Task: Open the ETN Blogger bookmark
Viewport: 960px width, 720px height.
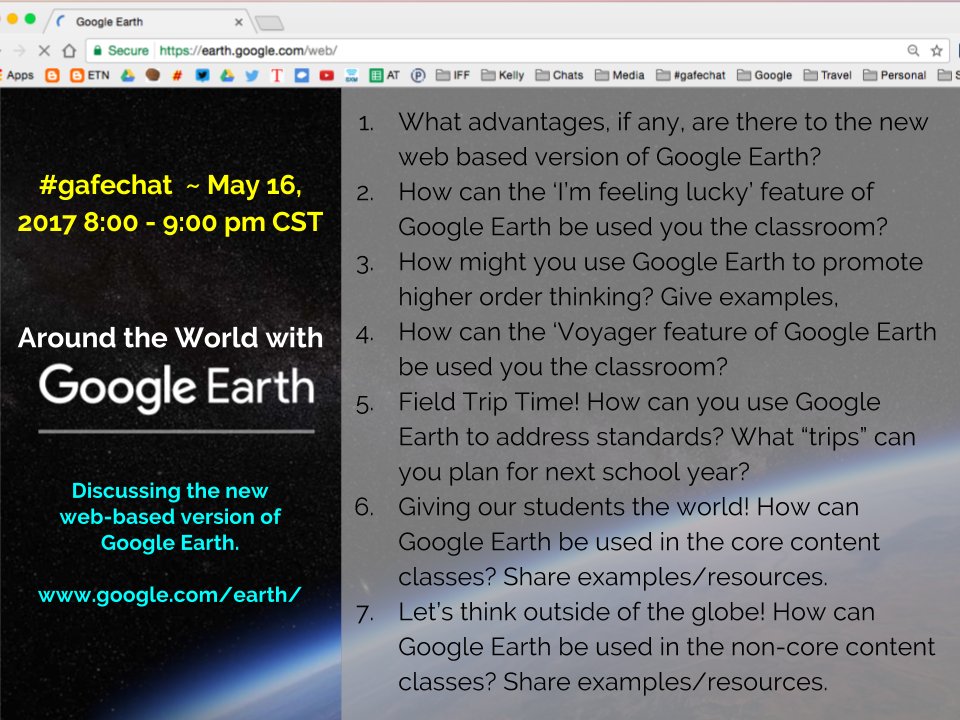Action: click(90, 75)
